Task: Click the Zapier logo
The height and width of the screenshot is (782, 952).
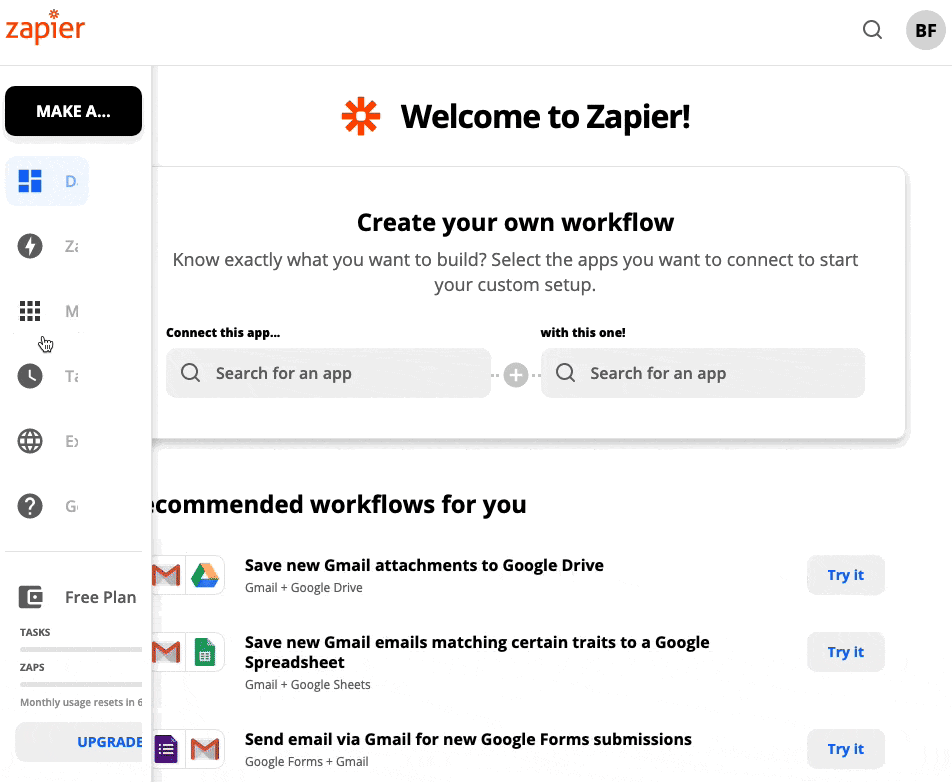Action: 45,27
